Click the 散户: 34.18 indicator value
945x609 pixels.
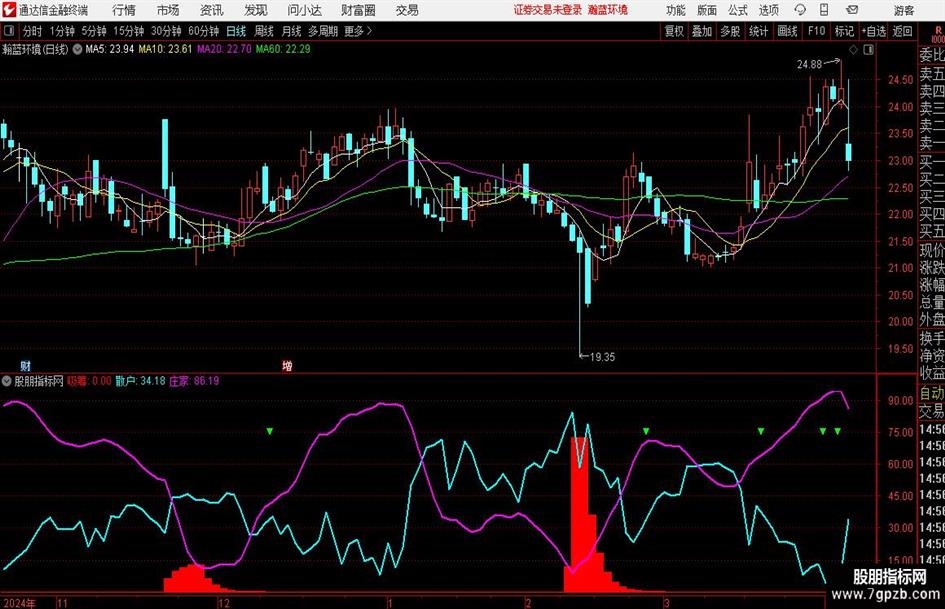pyautogui.click(x=140, y=381)
